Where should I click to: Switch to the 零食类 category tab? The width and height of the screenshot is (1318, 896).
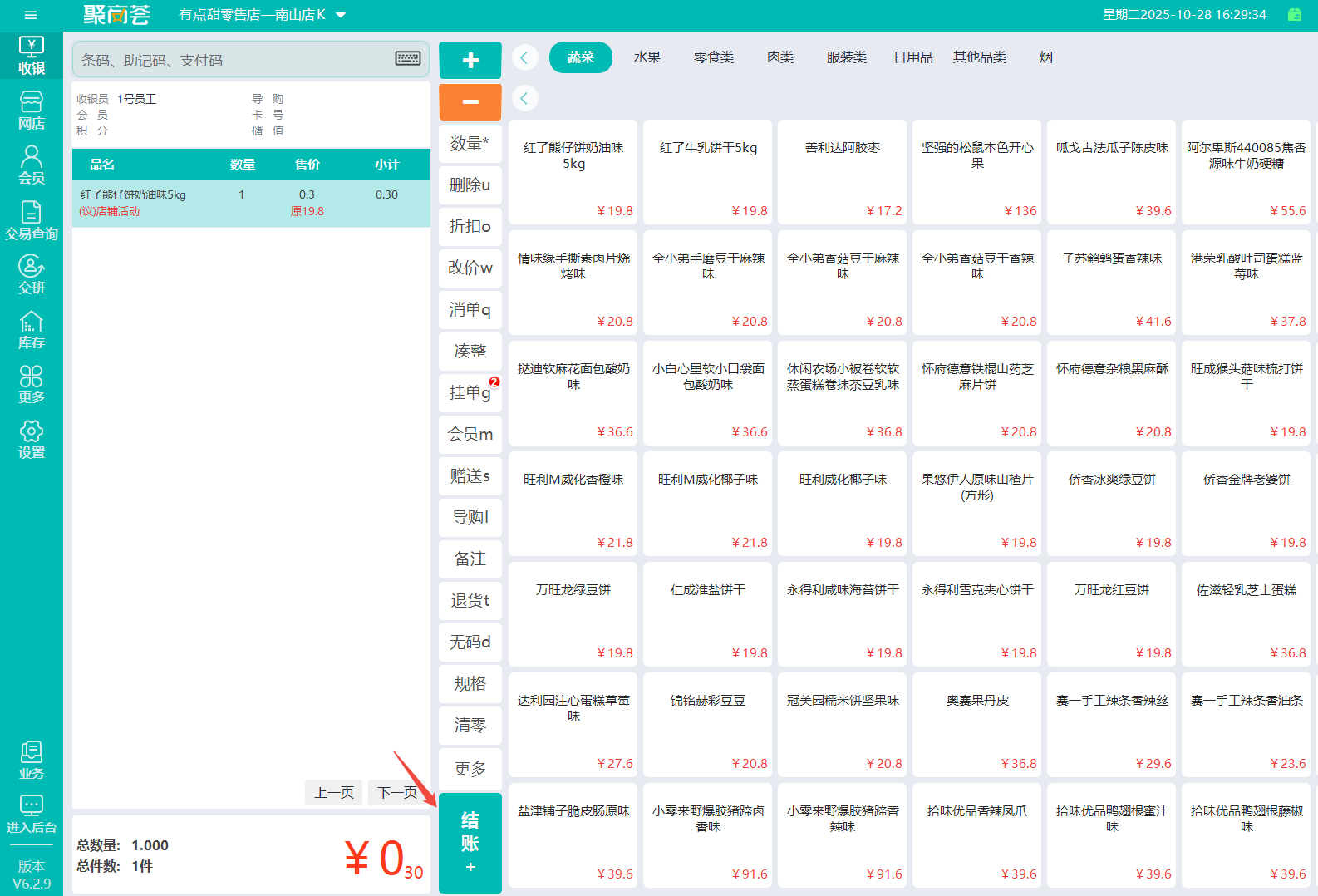[714, 57]
